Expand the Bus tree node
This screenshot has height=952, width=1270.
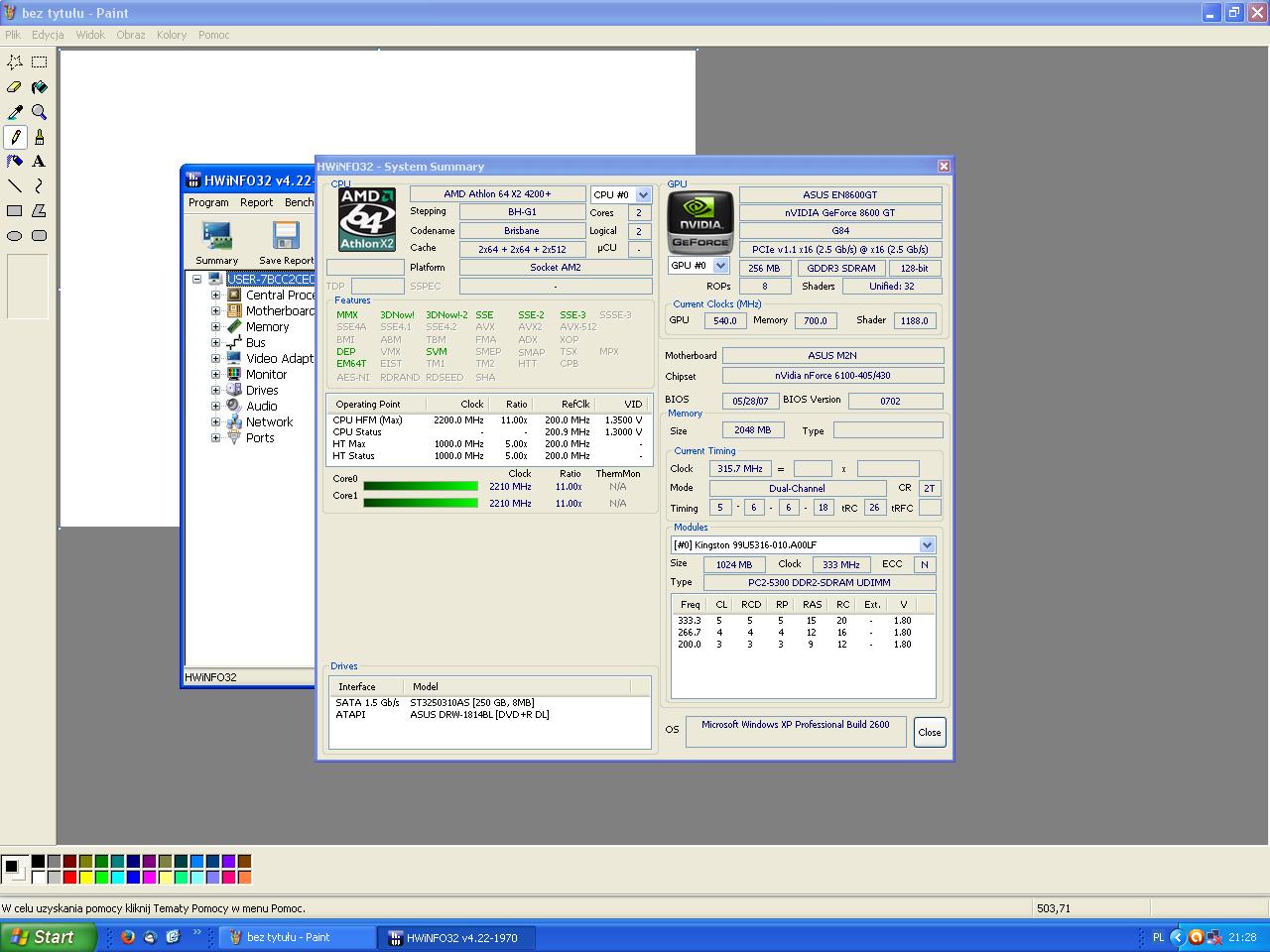coord(215,342)
